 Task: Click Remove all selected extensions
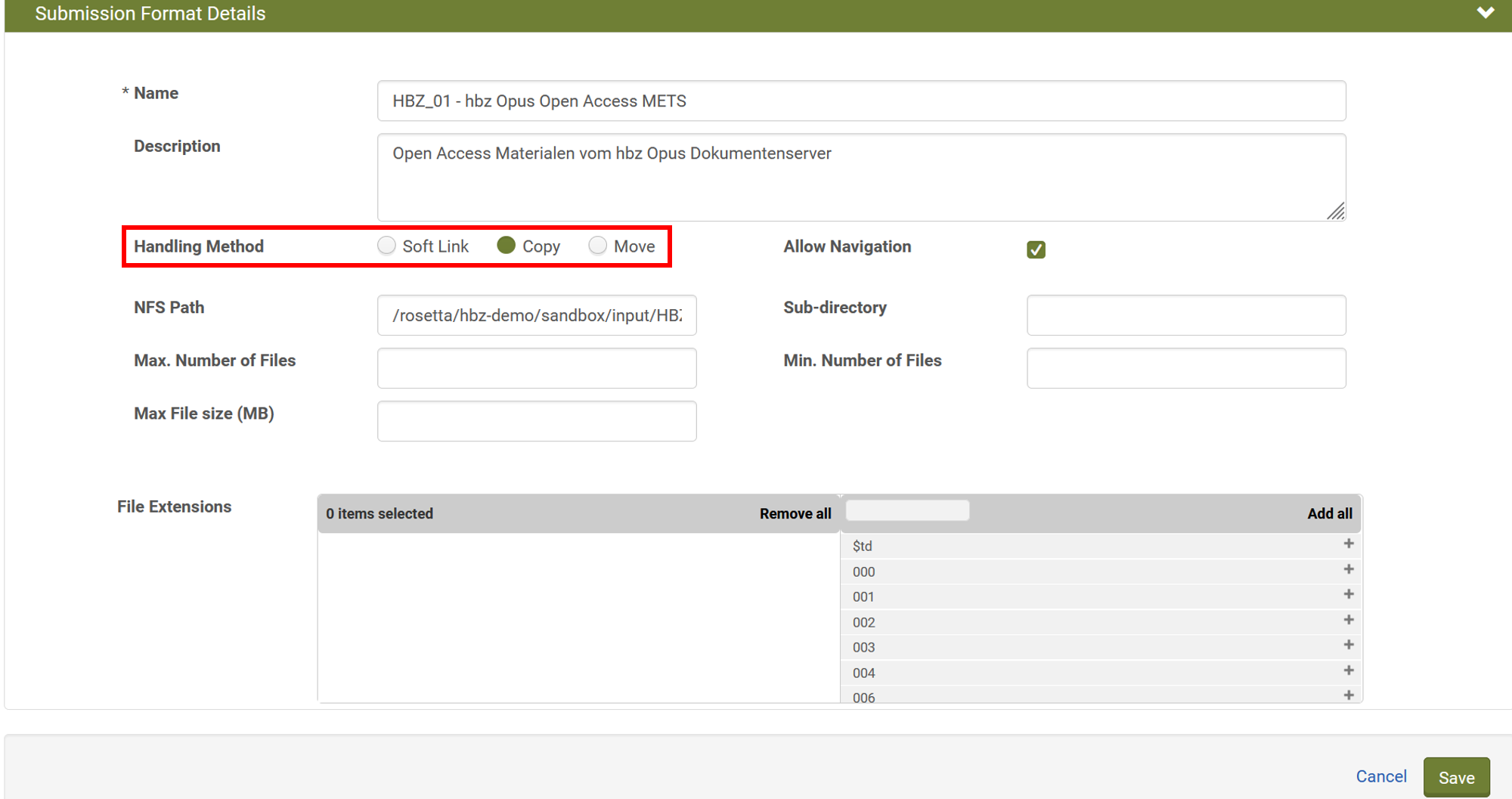click(795, 513)
